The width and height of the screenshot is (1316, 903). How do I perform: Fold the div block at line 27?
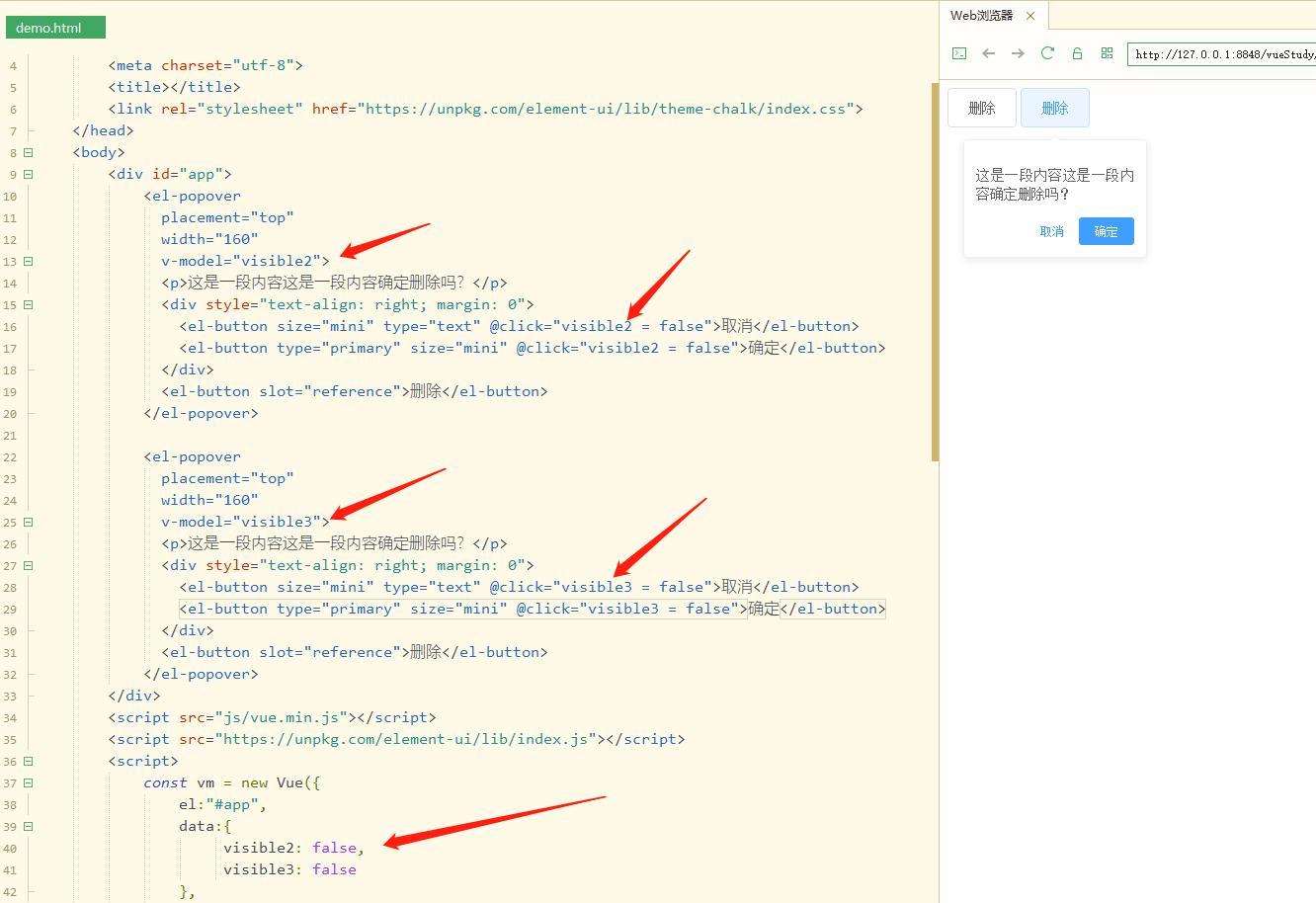[x=27, y=564]
